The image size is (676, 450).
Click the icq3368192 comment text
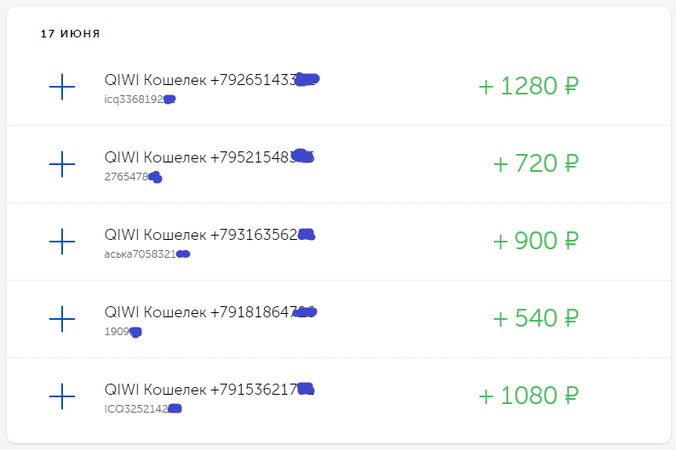pyautogui.click(x=140, y=99)
